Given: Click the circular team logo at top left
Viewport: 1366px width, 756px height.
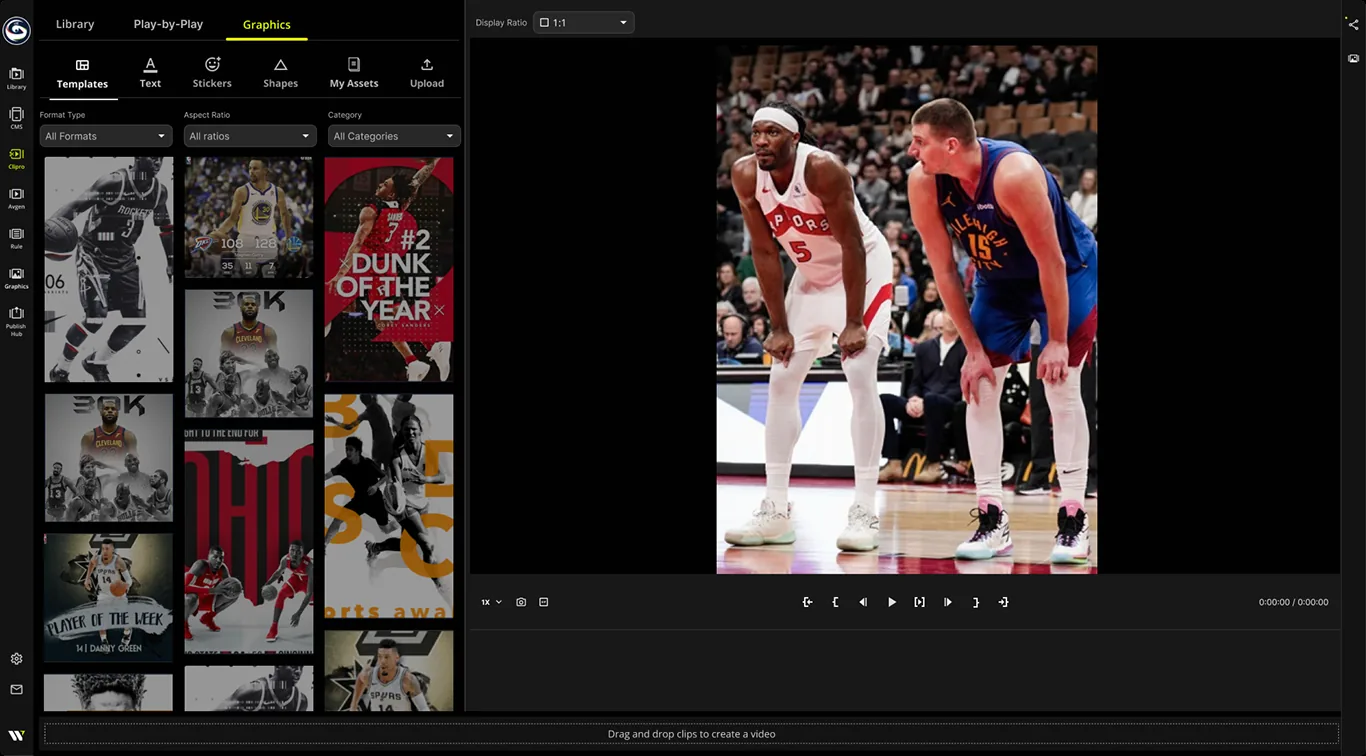Looking at the screenshot, I should (16, 30).
